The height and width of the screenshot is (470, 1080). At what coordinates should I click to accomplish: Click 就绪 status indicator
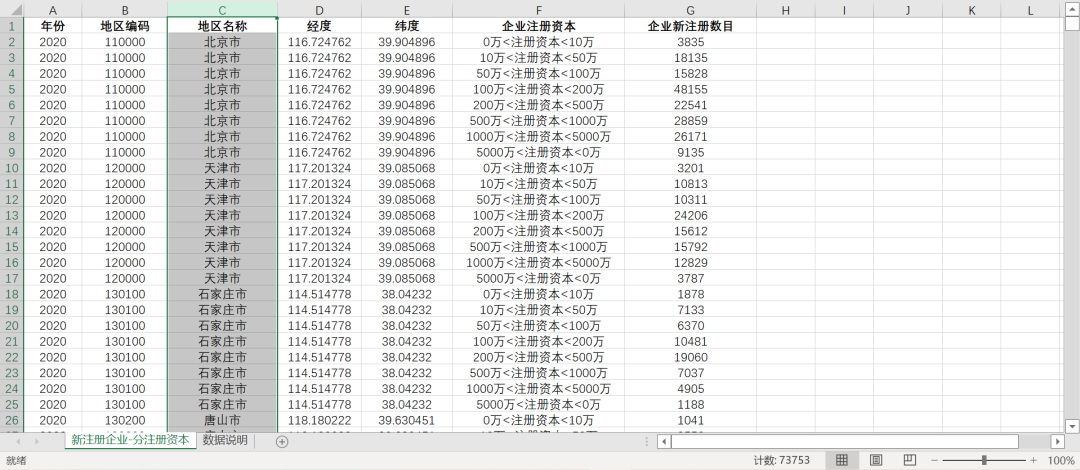pos(16,460)
